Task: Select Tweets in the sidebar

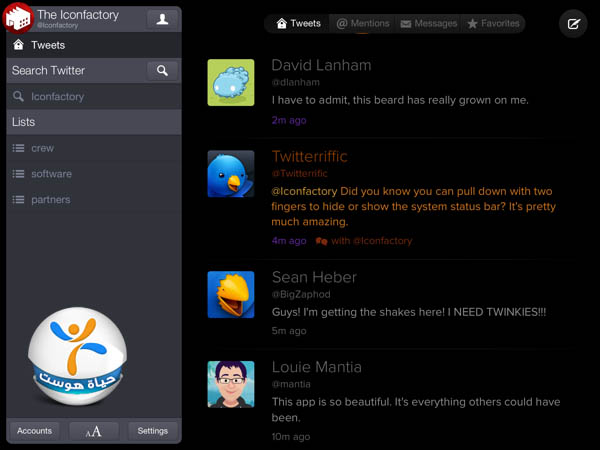Action: coord(94,45)
